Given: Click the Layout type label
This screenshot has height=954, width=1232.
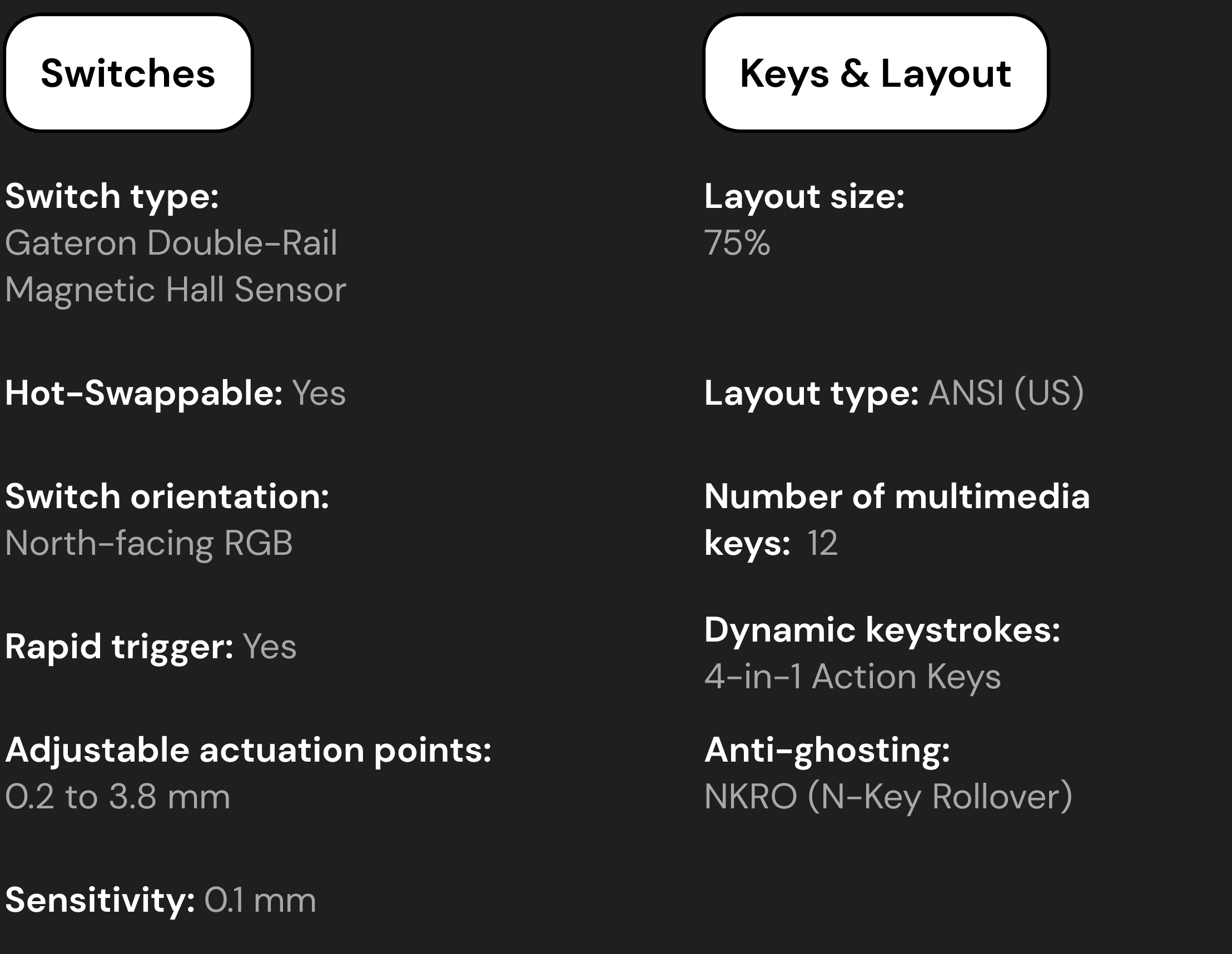Looking at the screenshot, I should click(x=812, y=394).
